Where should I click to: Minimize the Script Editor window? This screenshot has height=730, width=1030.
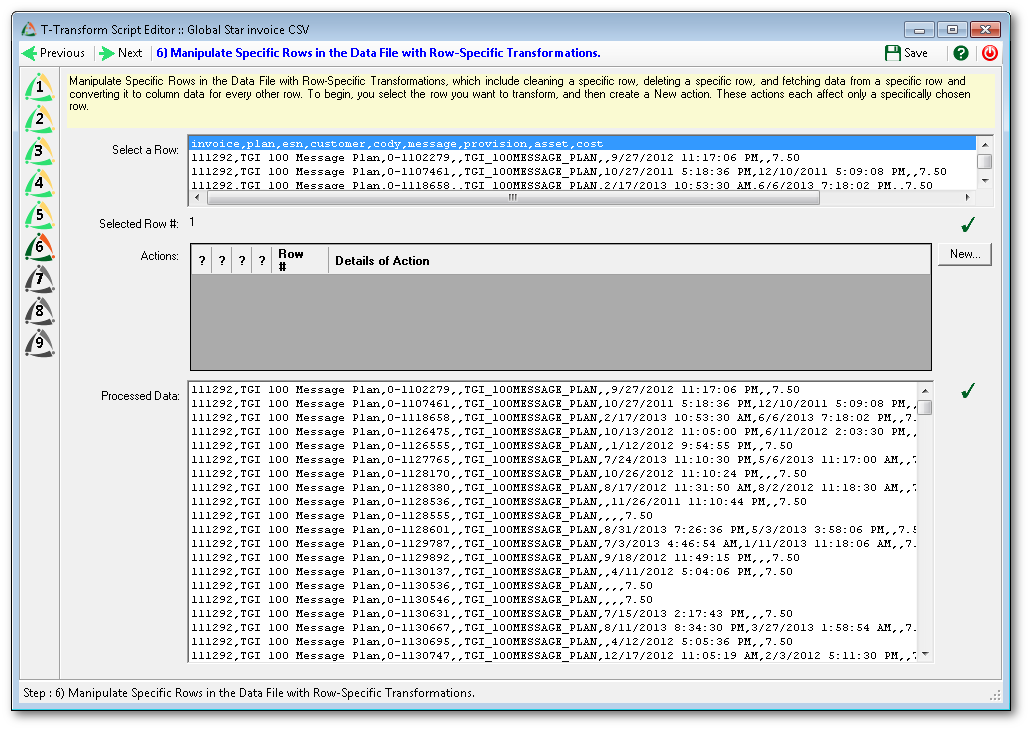[919, 30]
